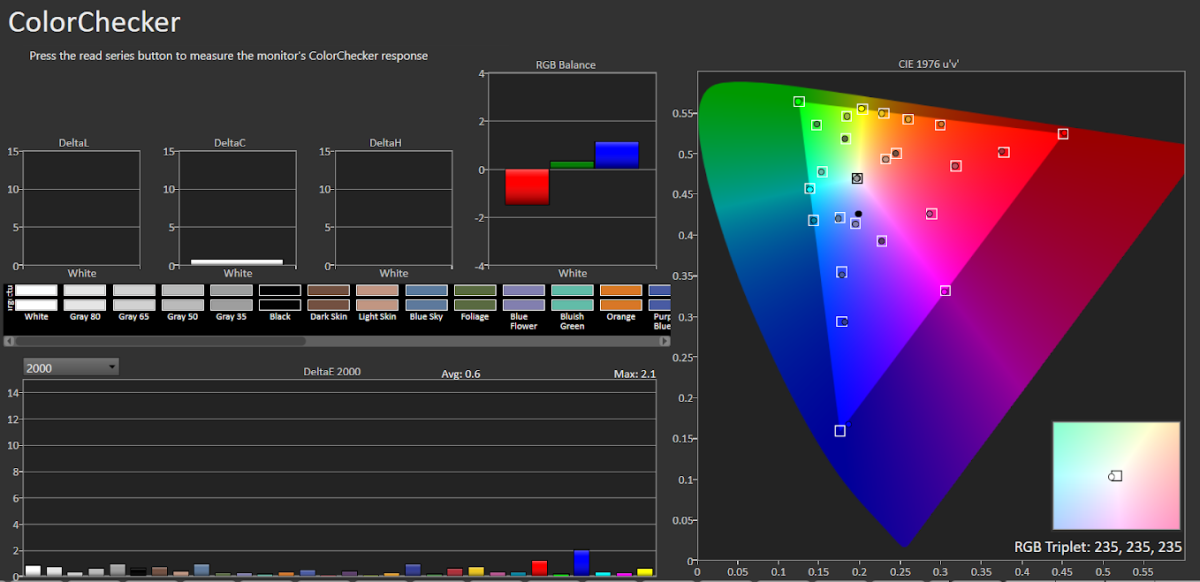Select the Gray 65 patch

coord(134,297)
